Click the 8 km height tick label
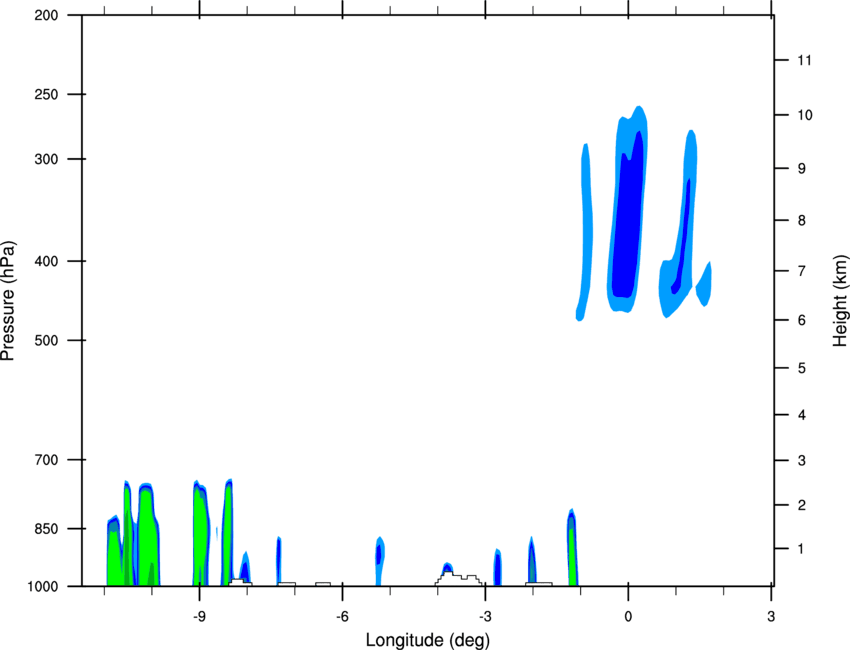 pyautogui.click(x=802, y=221)
